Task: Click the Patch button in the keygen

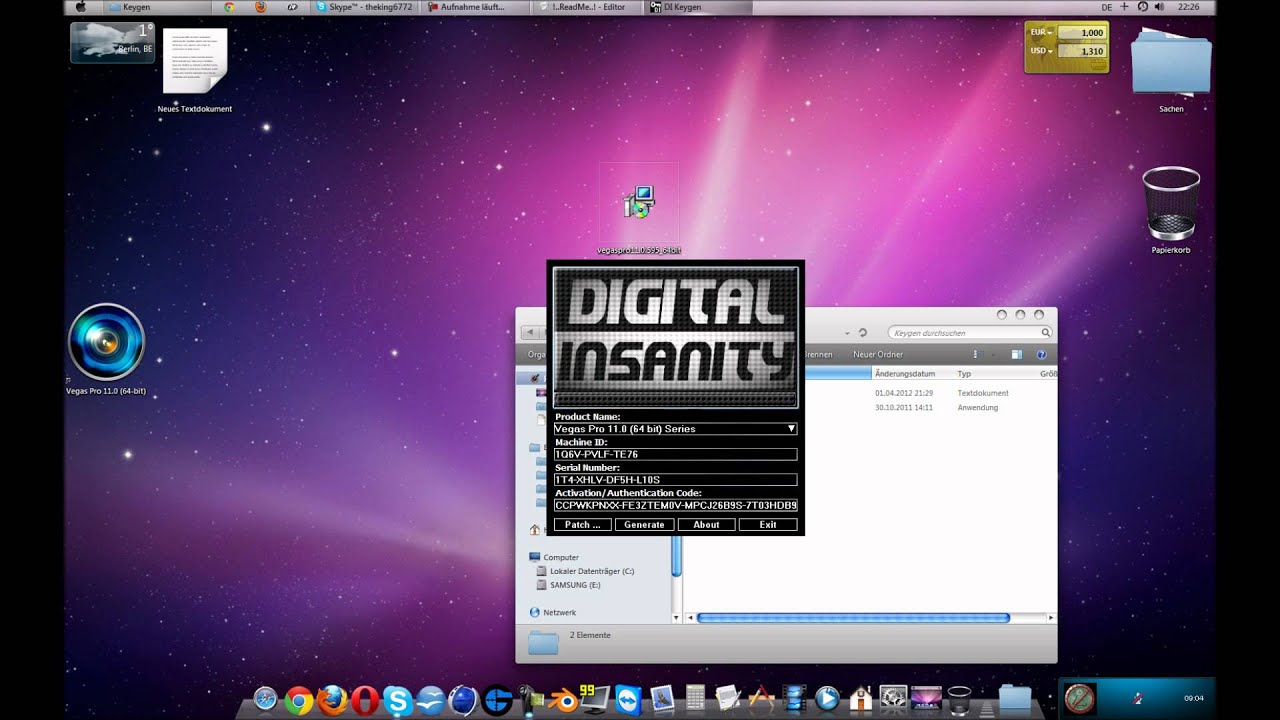Action: click(x=583, y=524)
